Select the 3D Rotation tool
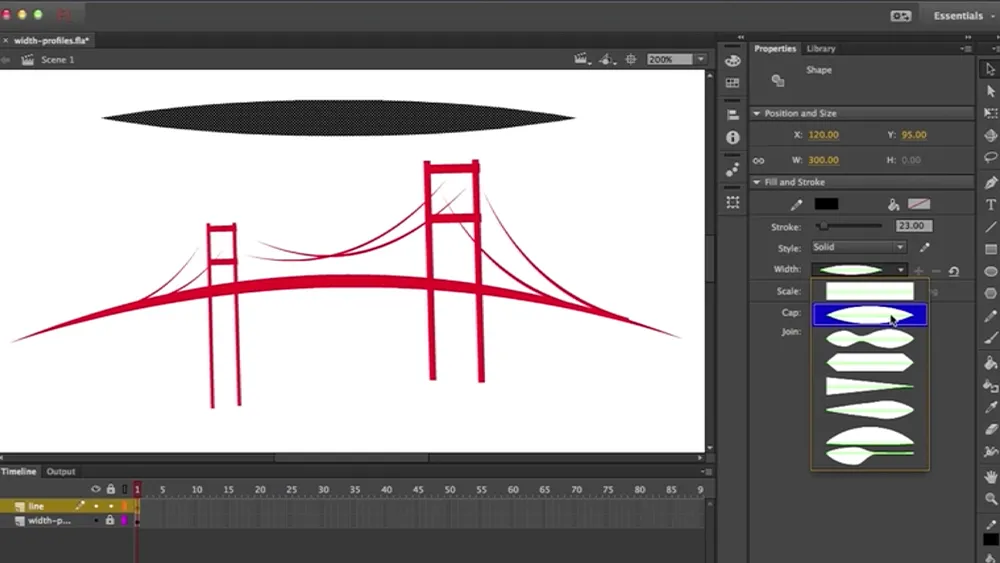 pyautogui.click(x=990, y=135)
